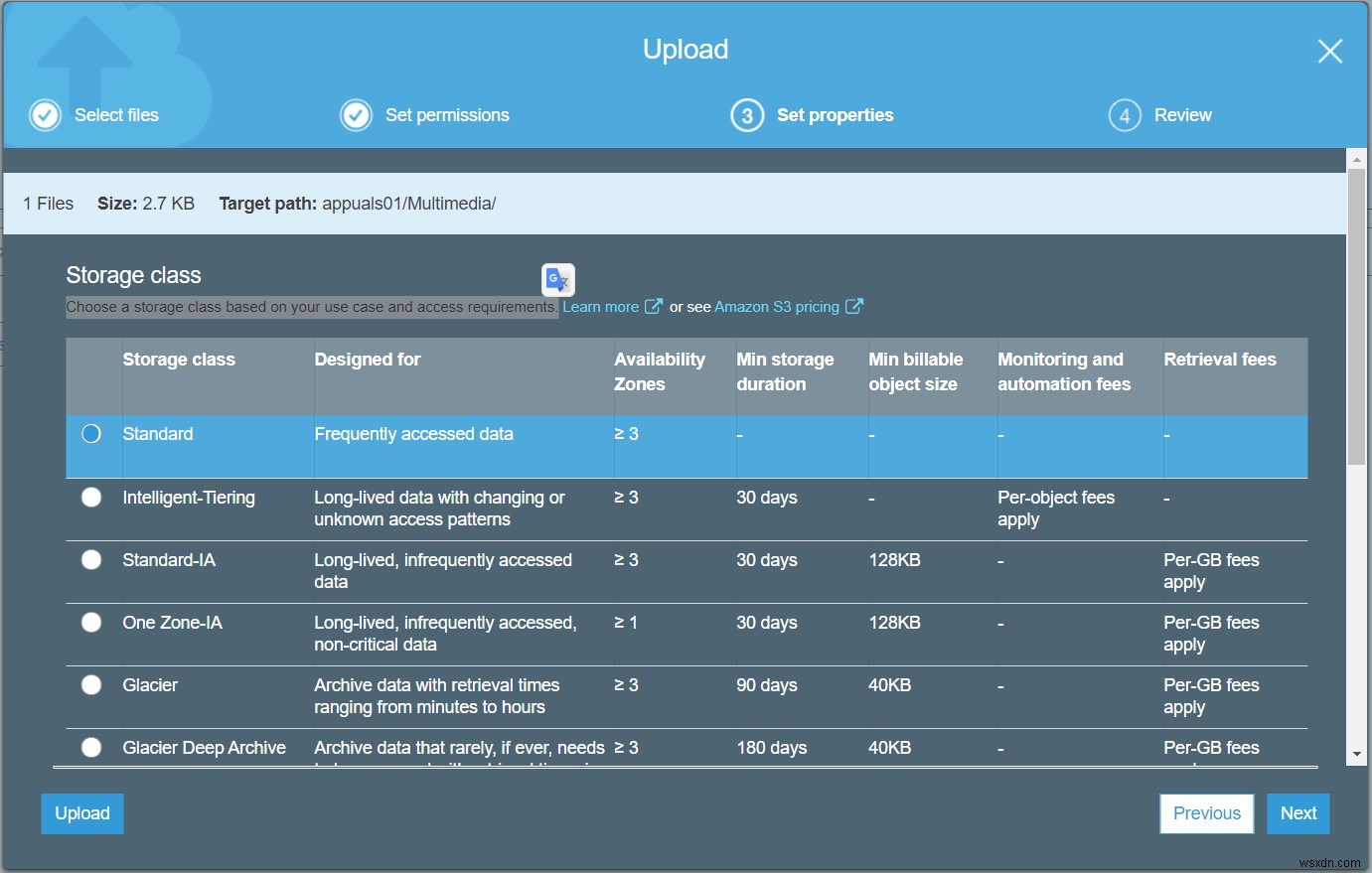Image resolution: width=1372 pixels, height=873 pixels.
Task: Click the external-link icon beside Learn more
Action: tap(655, 306)
